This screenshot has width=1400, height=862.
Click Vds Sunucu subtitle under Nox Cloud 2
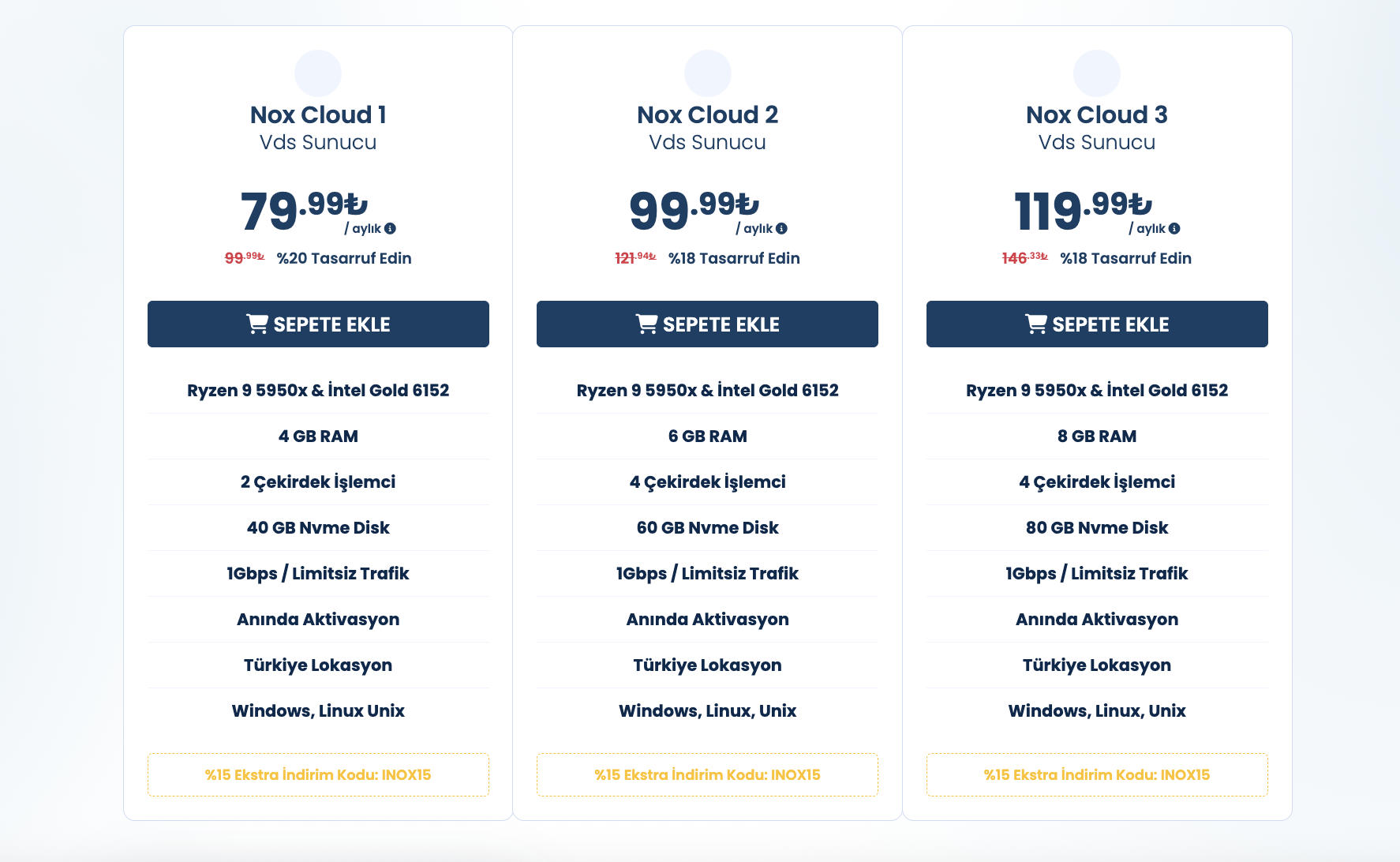708,142
